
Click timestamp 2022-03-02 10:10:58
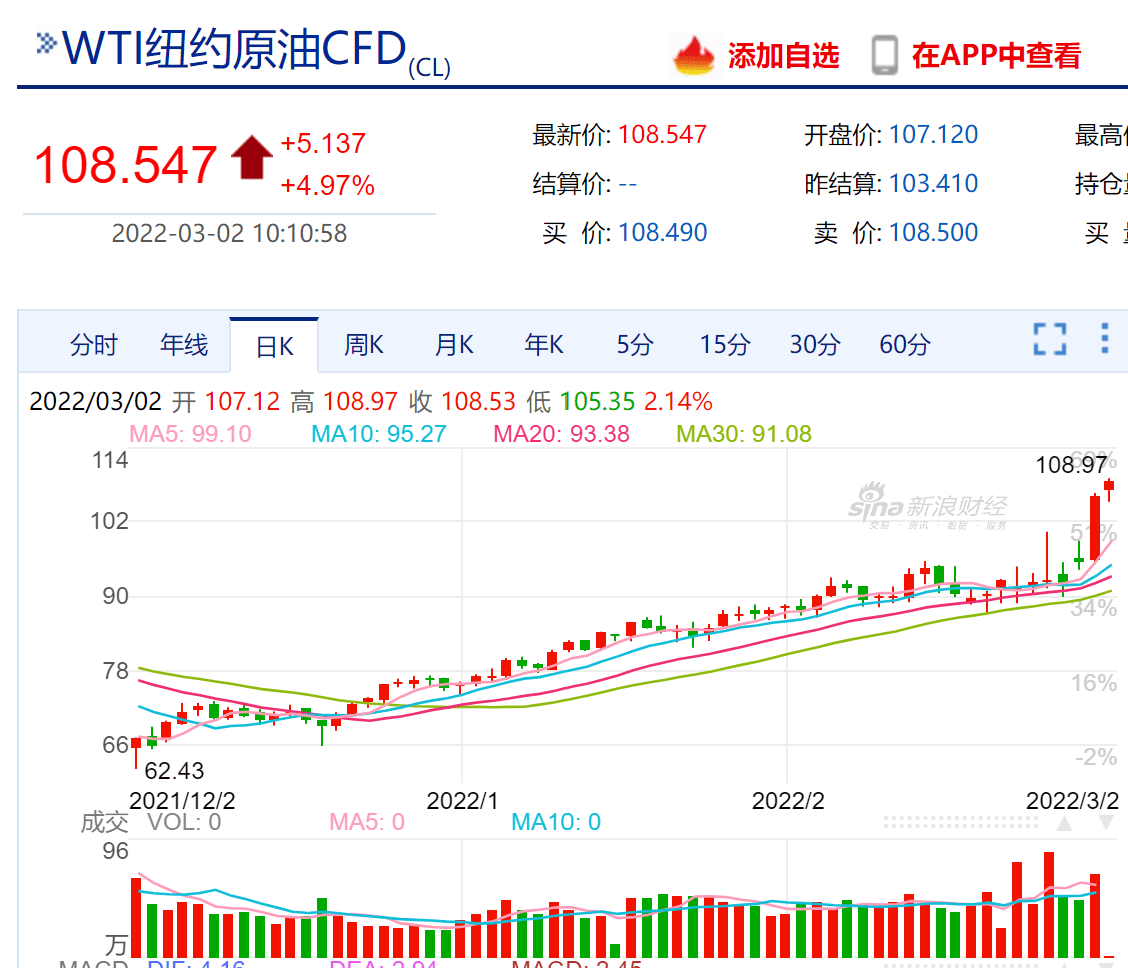(x=229, y=233)
